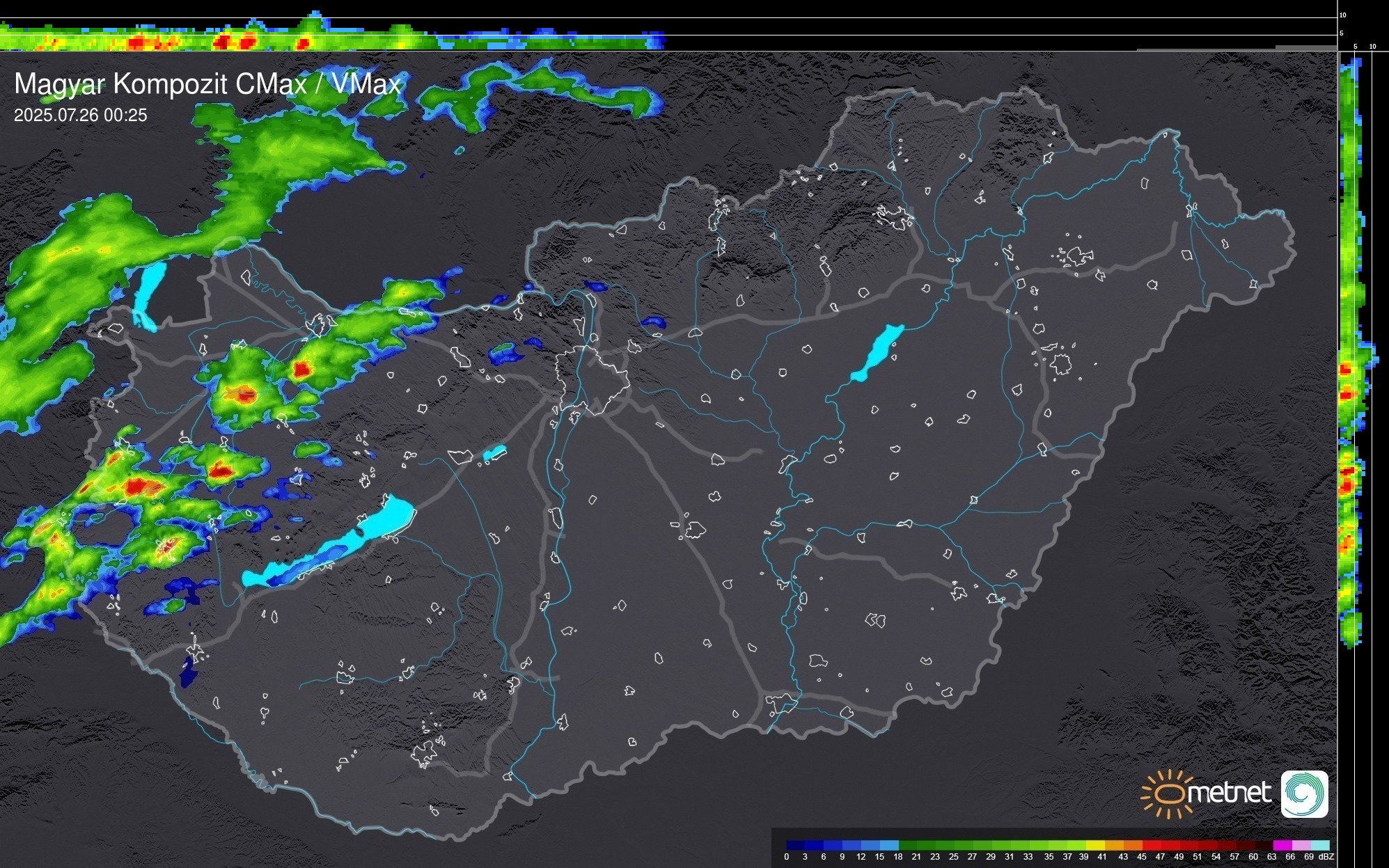Click the Budapest city outline

[592, 379]
